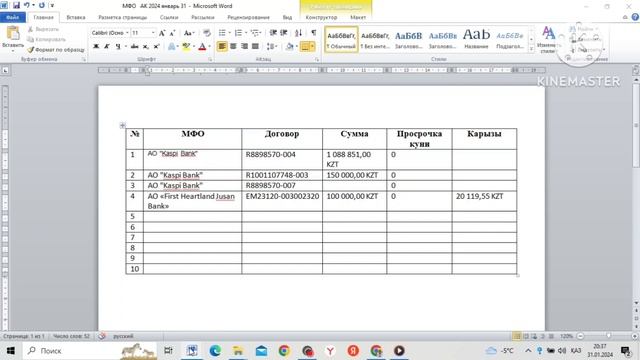
Task: Click the cell EM23120-003002320
Action: [x=282, y=201]
